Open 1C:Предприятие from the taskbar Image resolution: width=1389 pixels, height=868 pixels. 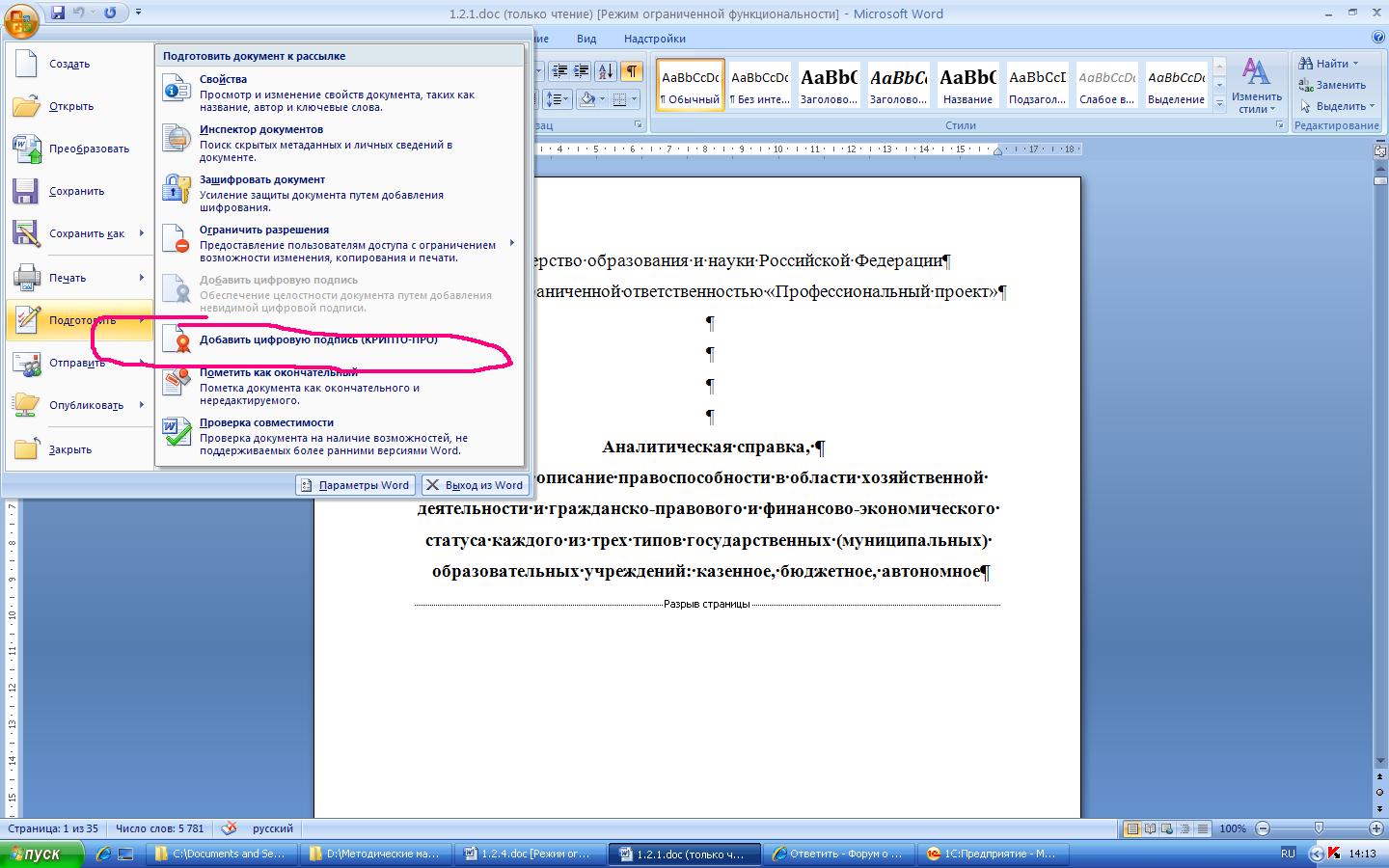992,854
